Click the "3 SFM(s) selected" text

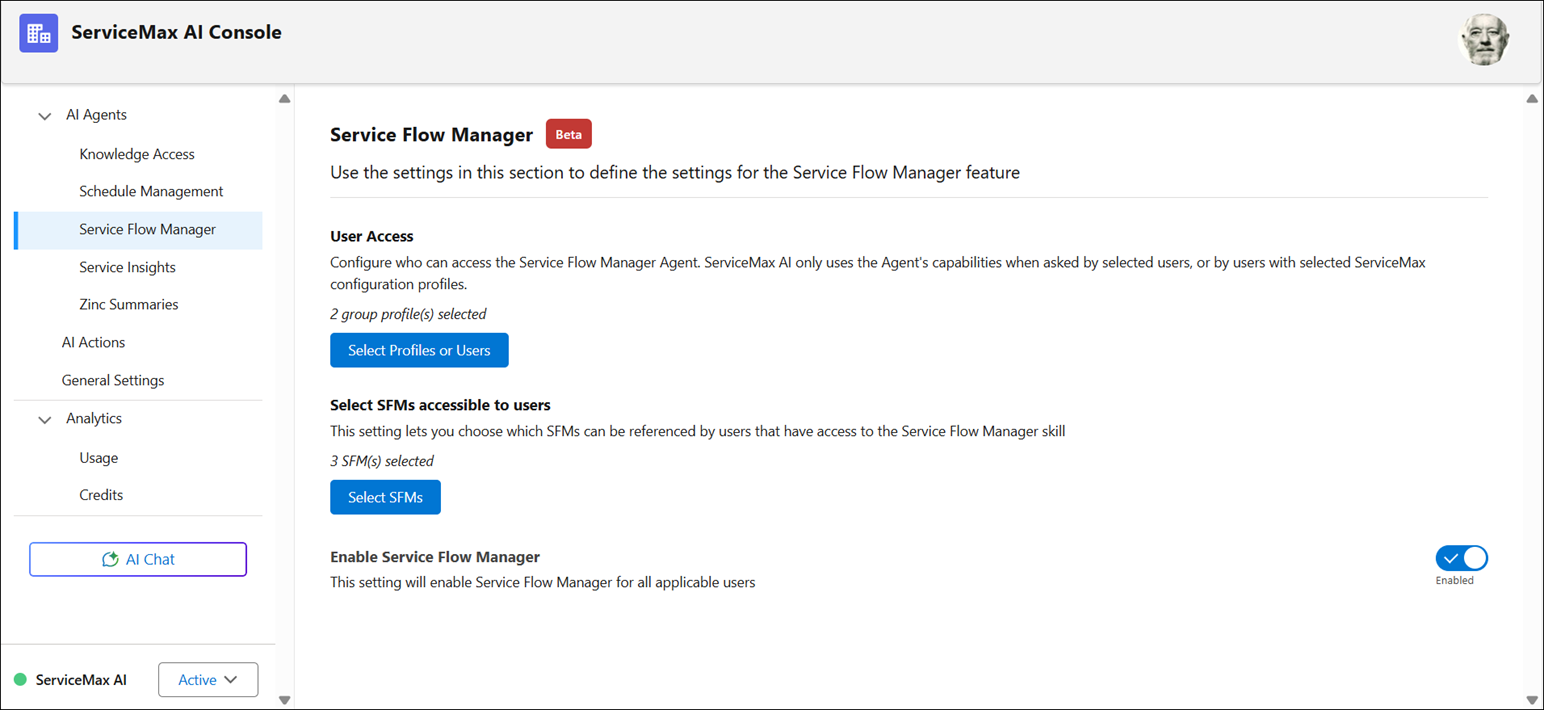coord(382,461)
